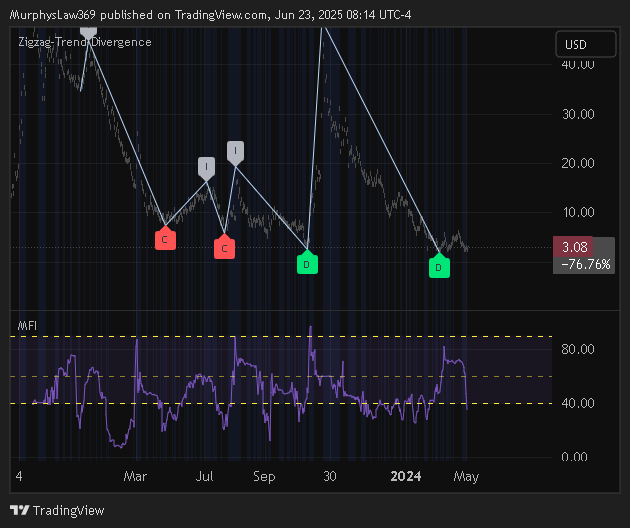This screenshot has width=630, height=528.
Task: Click the -76.76% change label
Action: 585,264
